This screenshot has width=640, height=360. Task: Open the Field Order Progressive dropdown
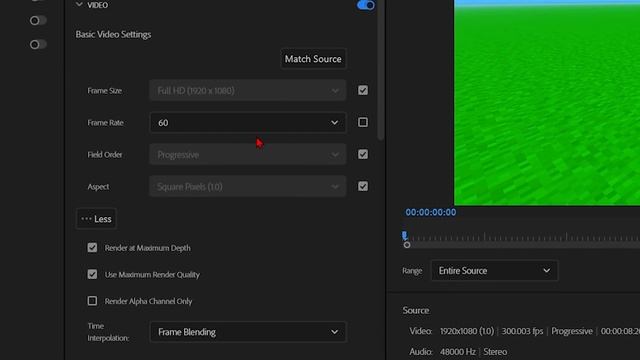(248, 154)
